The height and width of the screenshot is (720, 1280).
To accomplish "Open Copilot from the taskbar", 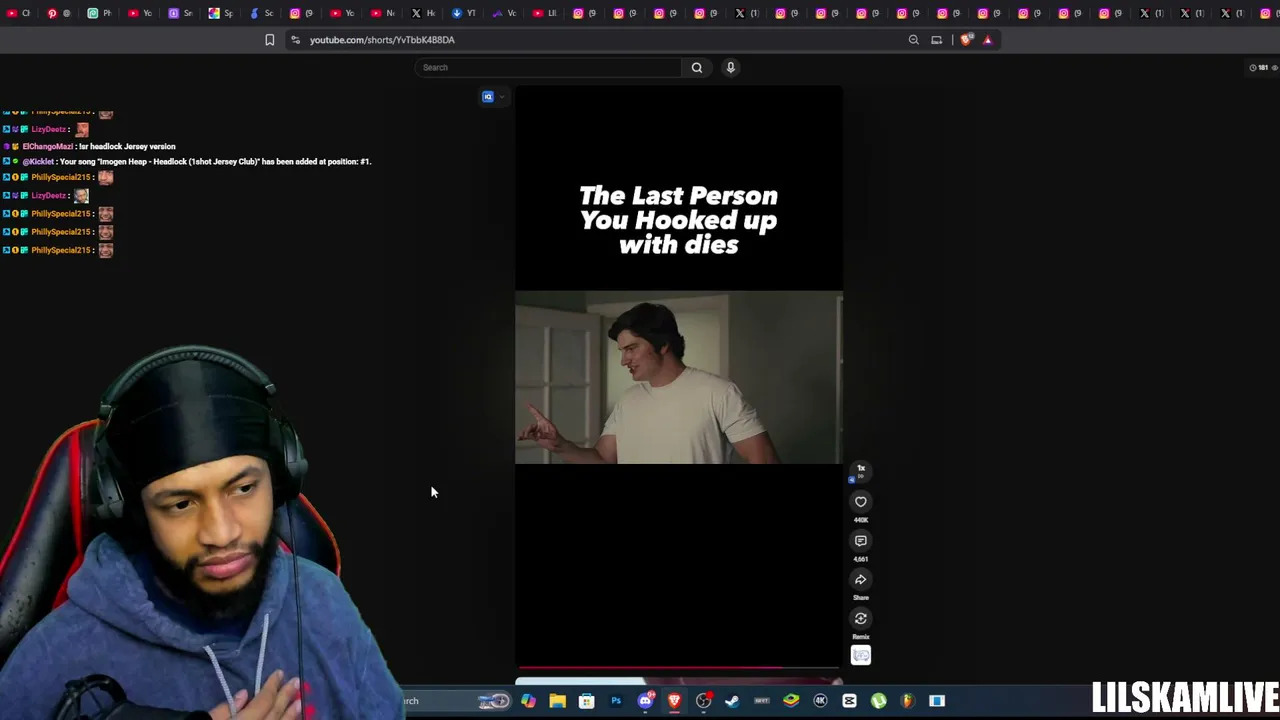I will (528, 701).
